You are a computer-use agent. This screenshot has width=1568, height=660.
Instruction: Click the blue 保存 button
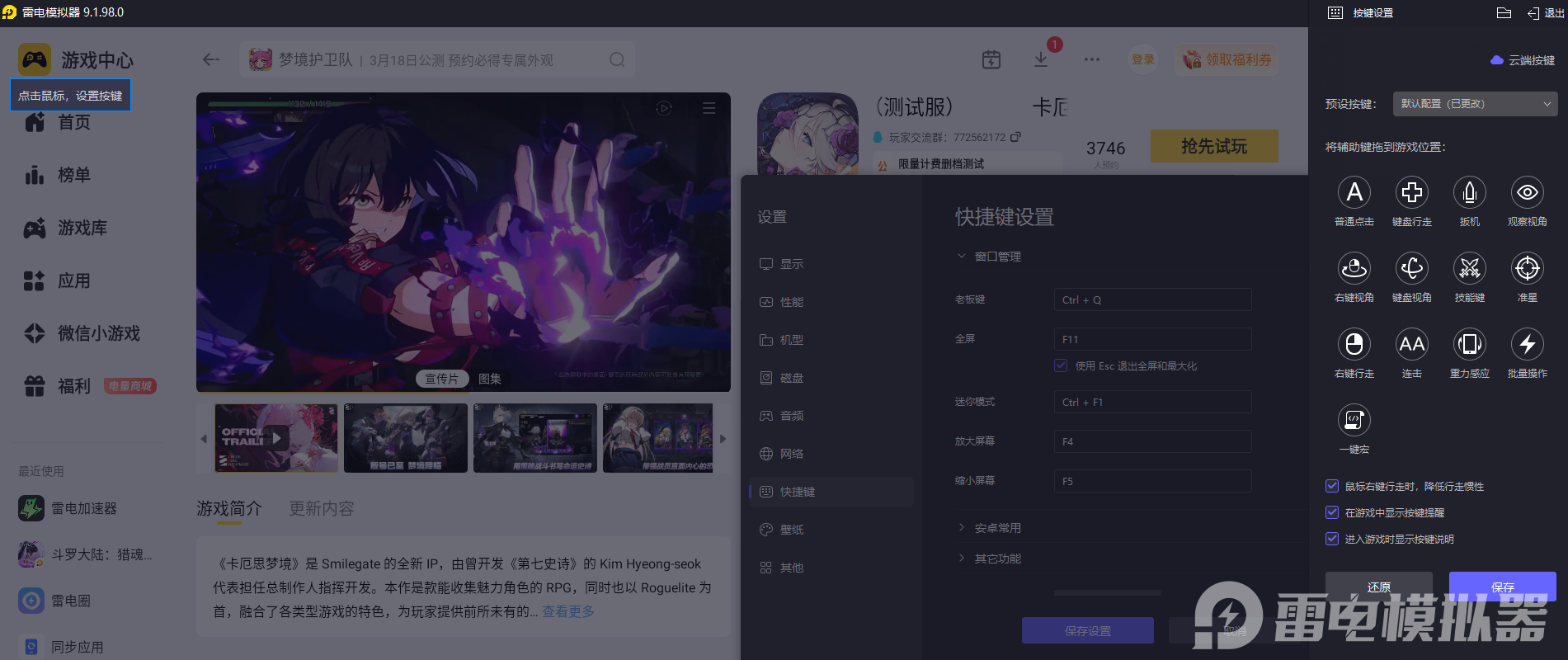point(1502,587)
